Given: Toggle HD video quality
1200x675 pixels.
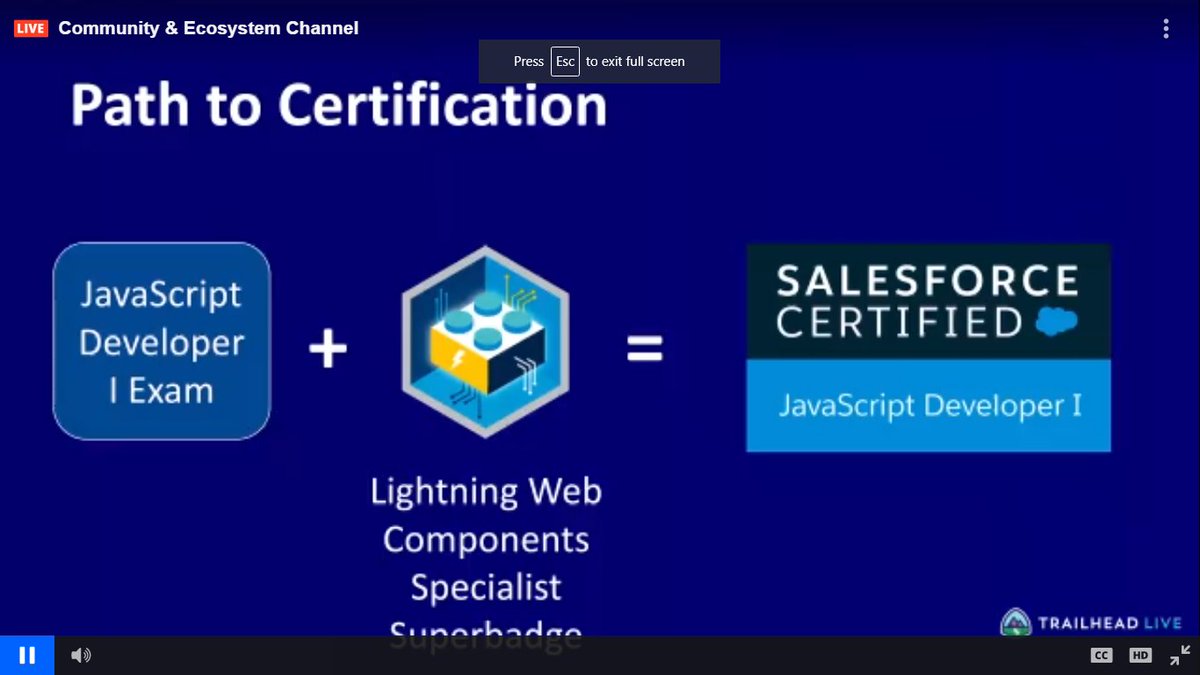Looking at the screenshot, I should pos(1141,656).
